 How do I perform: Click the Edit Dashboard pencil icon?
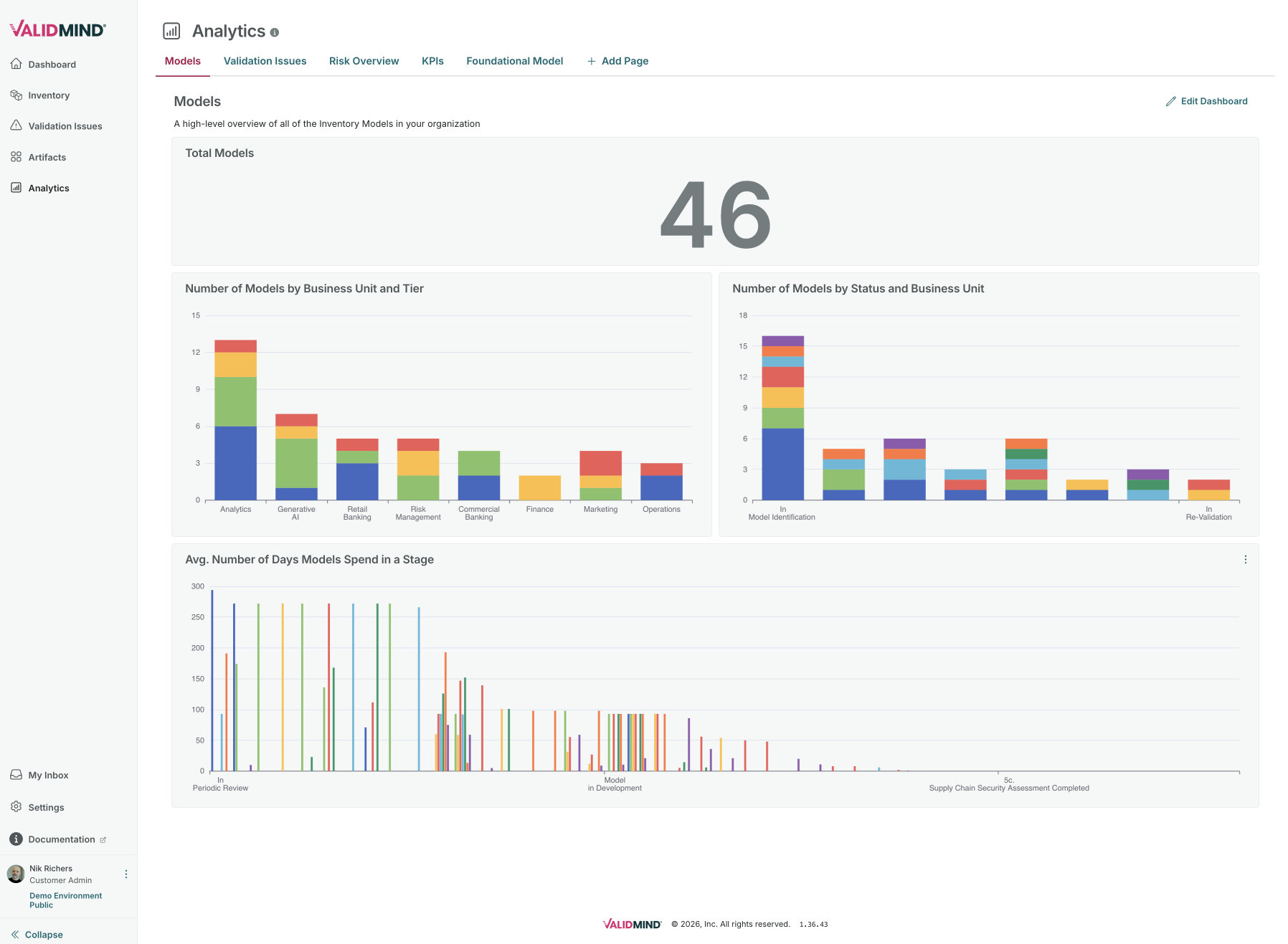point(1170,101)
